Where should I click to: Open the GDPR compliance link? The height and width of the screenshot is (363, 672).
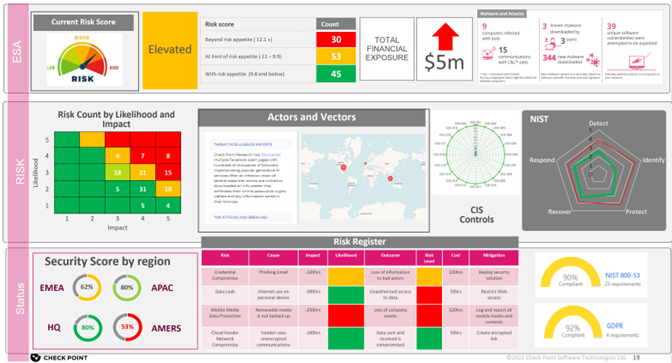(x=615, y=326)
